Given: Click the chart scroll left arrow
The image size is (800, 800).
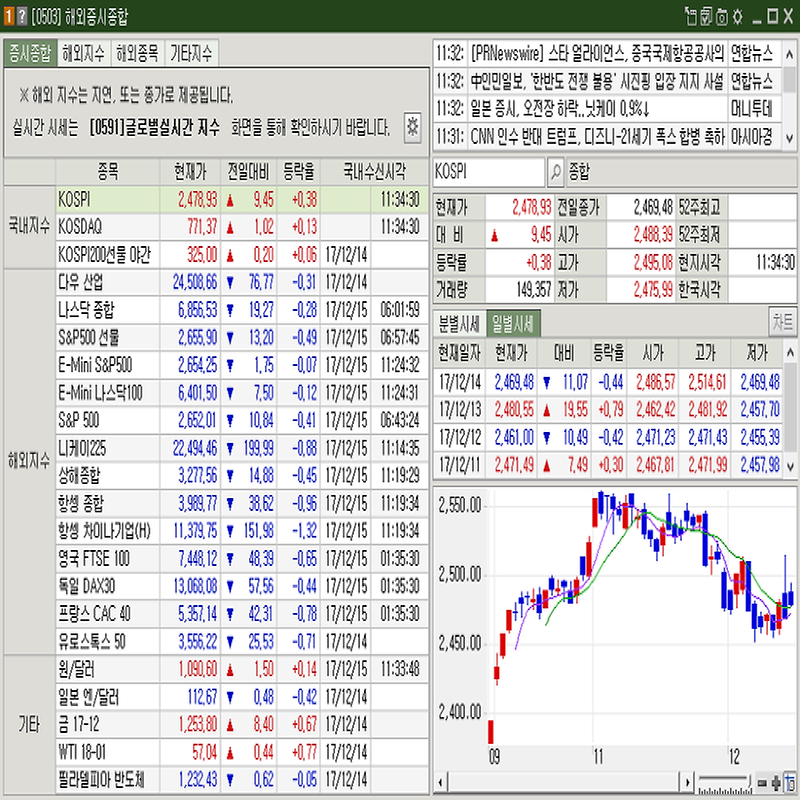Looking at the screenshot, I should click(440, 782).
